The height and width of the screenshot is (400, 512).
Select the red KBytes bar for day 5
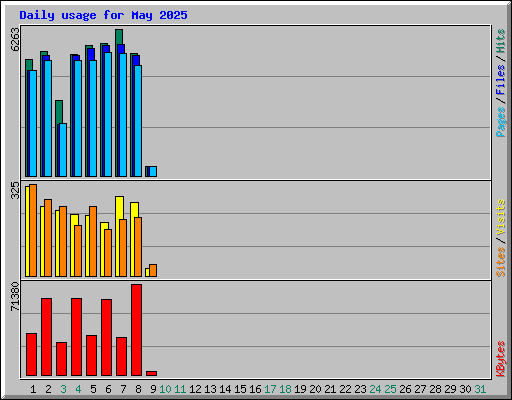click(91, 355)
